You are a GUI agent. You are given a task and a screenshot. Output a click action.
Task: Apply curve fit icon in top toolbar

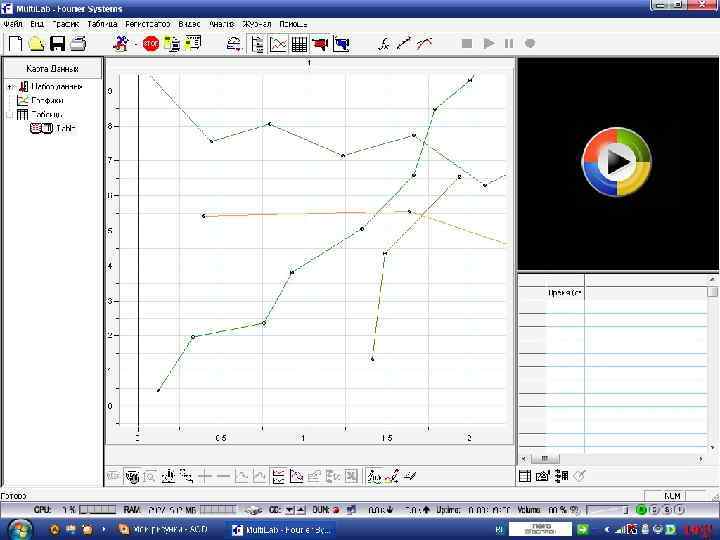tap(424, 44)
